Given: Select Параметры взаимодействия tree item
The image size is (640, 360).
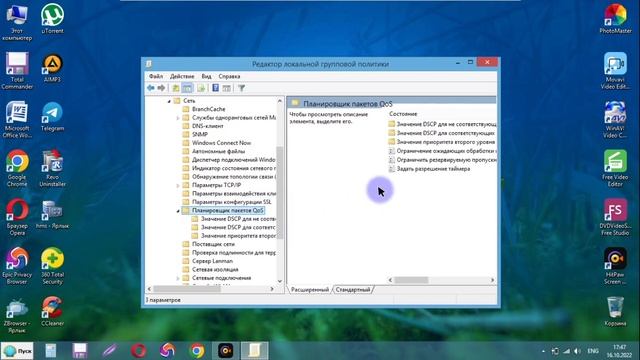Looking at the screenshot, I should click(233, 193).
